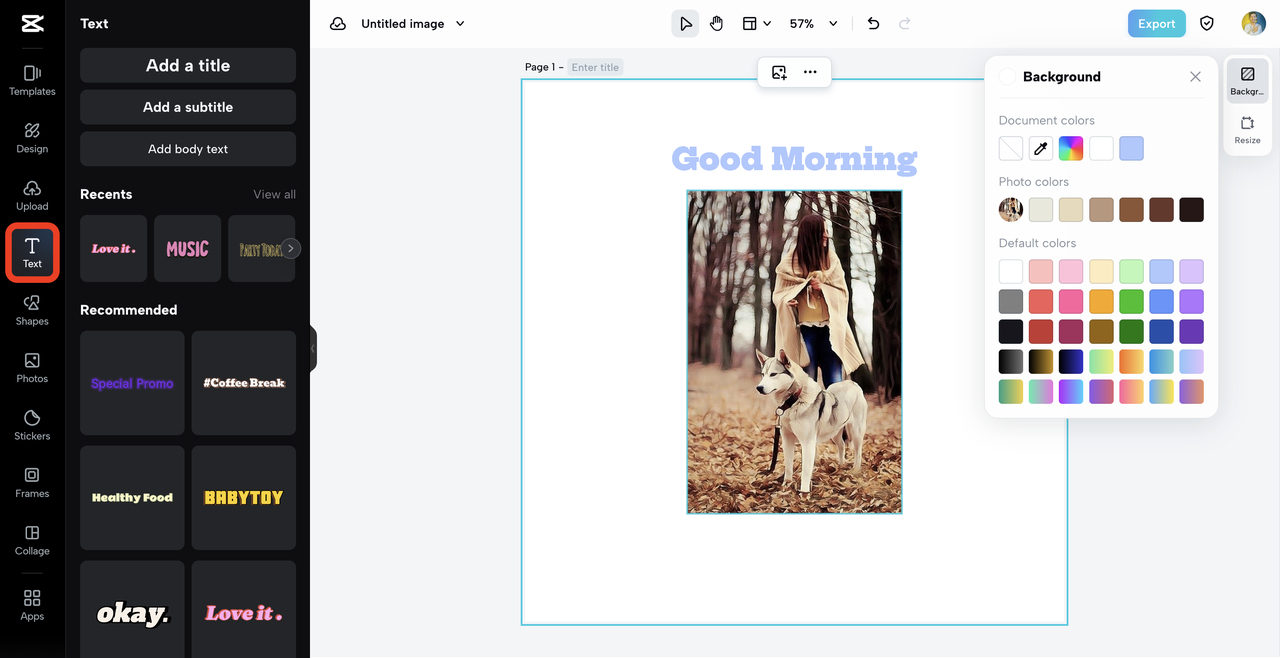
Task: Pick color with the eyedropper tool
Action: (1041, 149)
